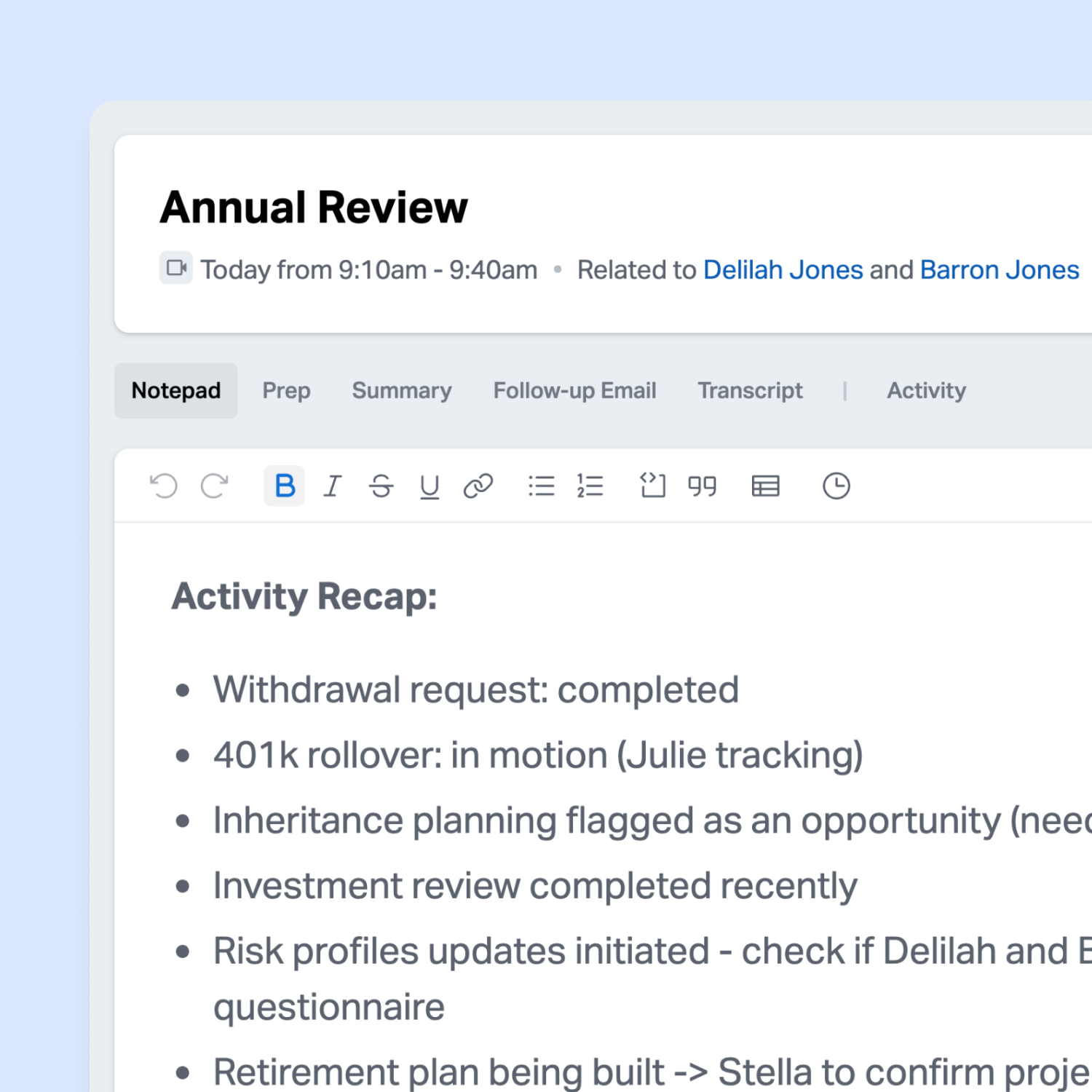Insert a block quote

pos(702,486)
